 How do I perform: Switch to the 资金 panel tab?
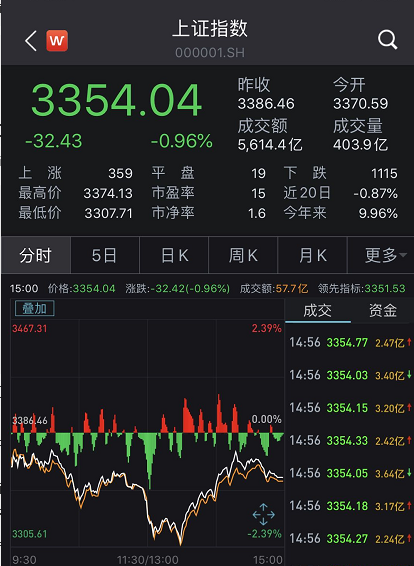click(383, 310)
